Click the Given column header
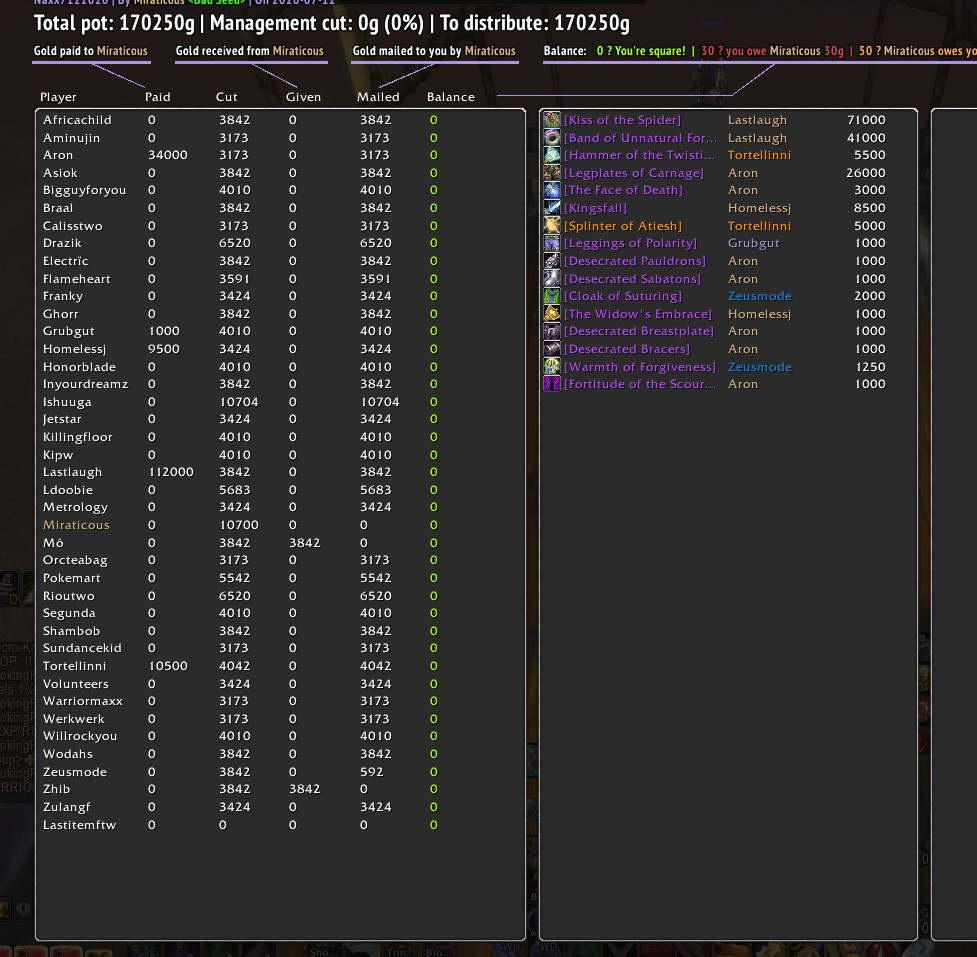This screenshot has height=957, width=977. (303, 97)
